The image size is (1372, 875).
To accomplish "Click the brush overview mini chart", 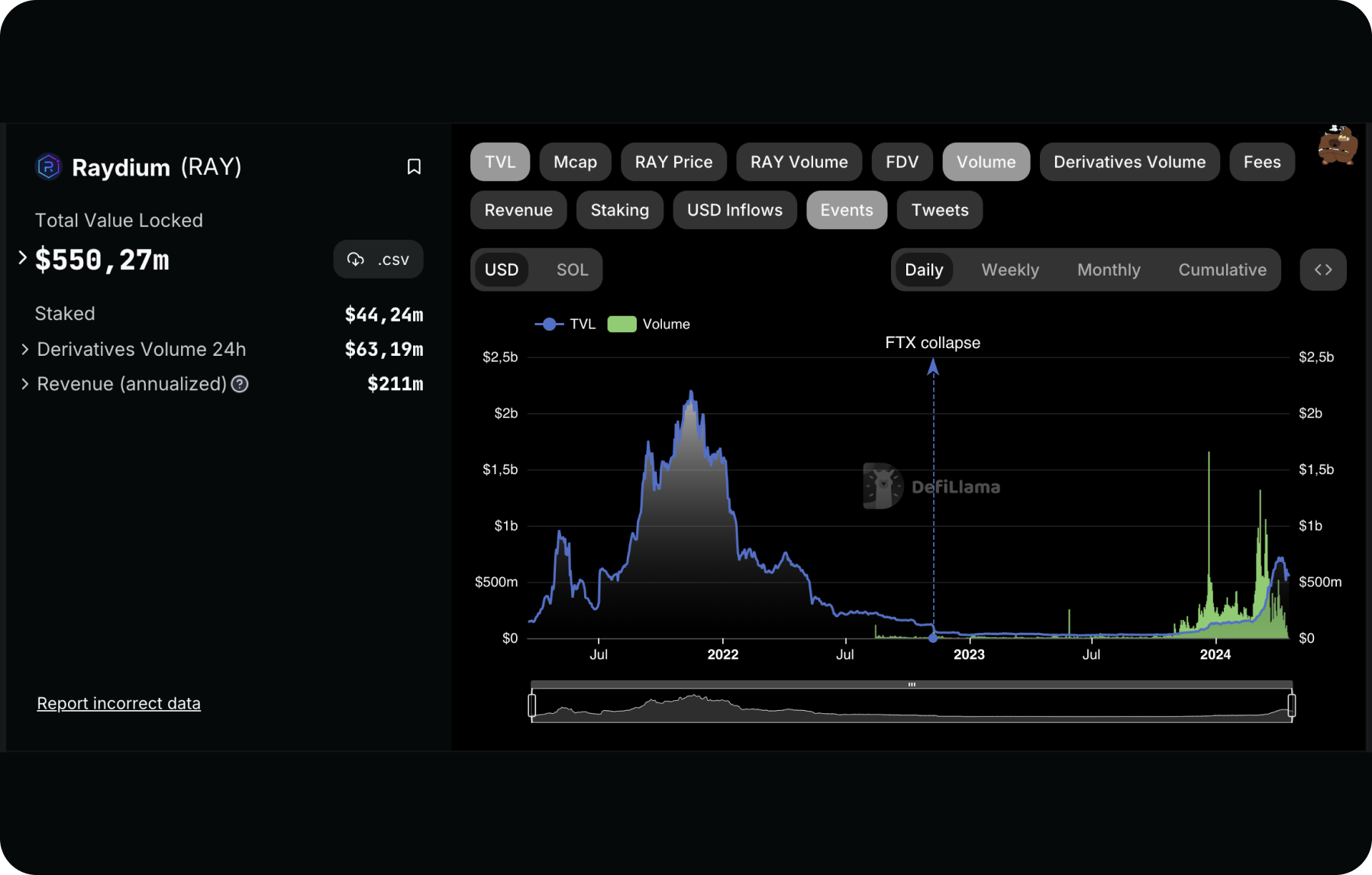I will pos(912,705).
